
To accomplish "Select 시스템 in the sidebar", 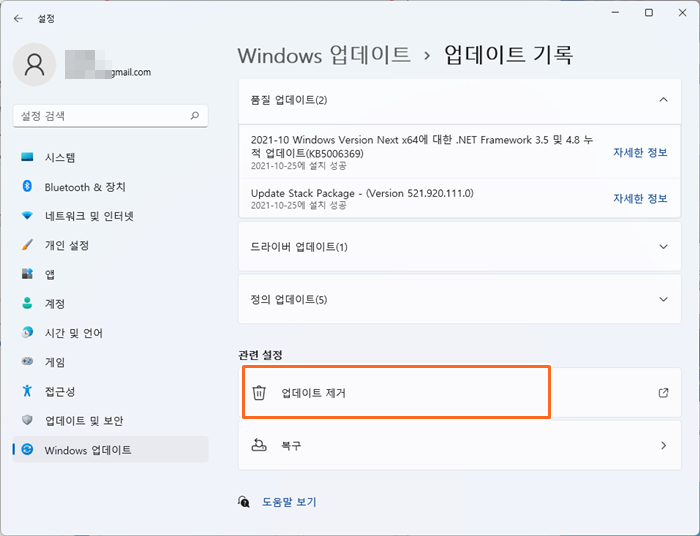I will (110, 157).
